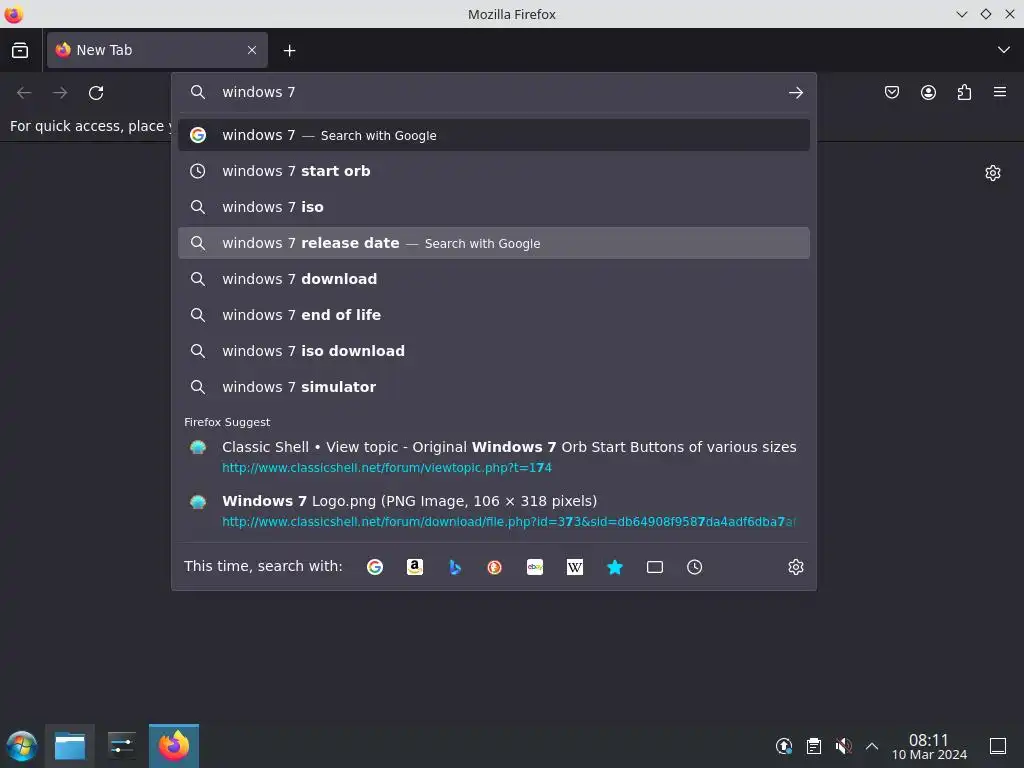Click muted volume tray icon

click(843, 746)
